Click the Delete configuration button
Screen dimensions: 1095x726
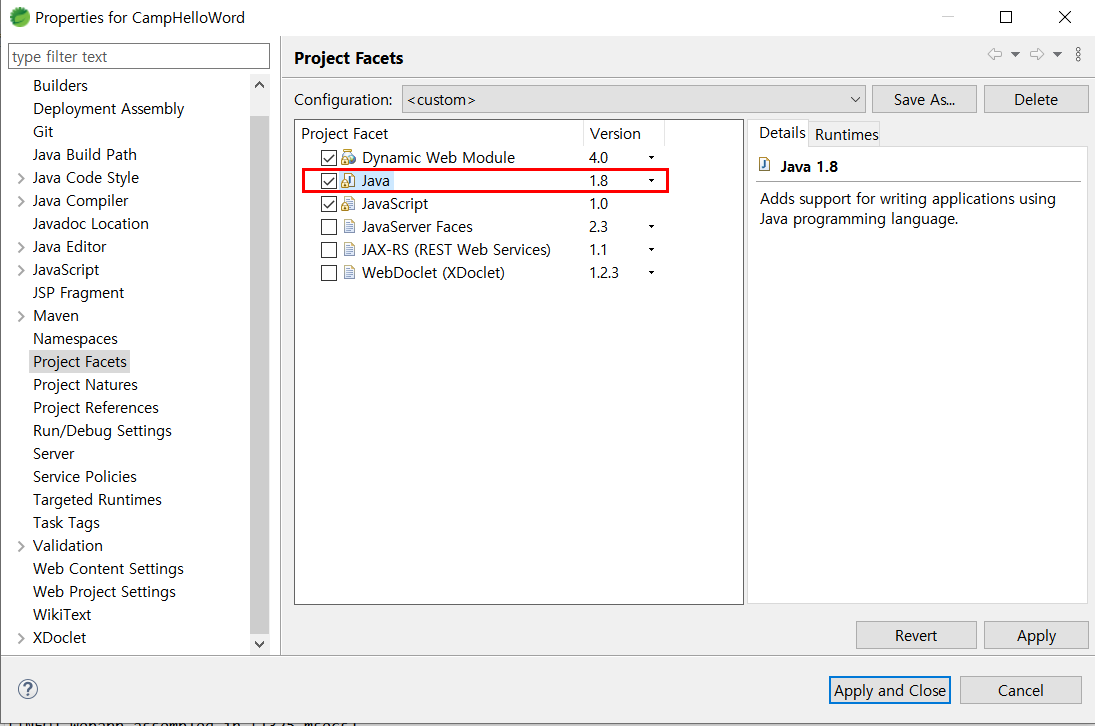(x=1036, y=100)
